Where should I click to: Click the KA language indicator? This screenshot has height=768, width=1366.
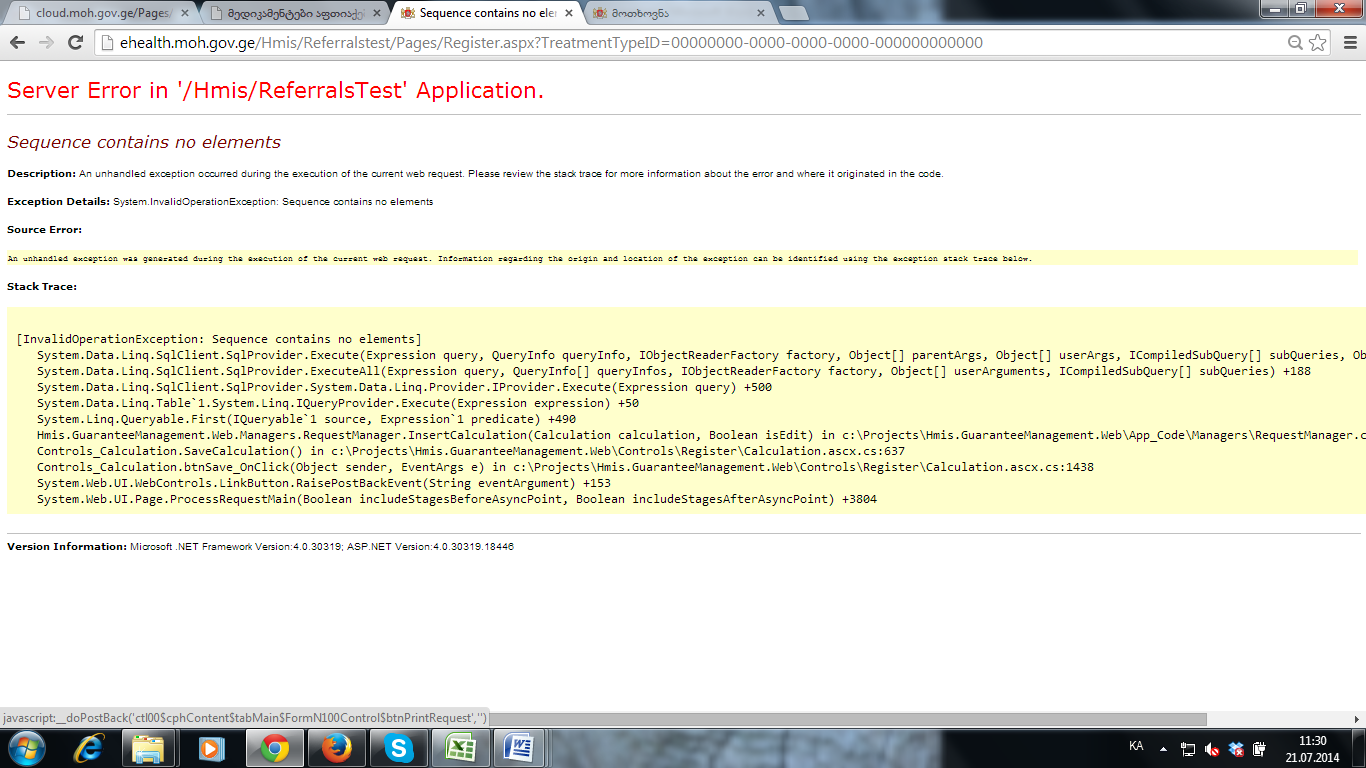(x=1136, y=746)
